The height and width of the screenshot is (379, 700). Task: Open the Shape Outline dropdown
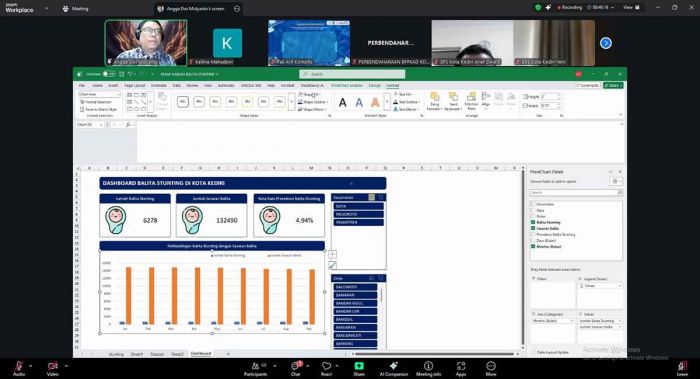click(312, 102)
